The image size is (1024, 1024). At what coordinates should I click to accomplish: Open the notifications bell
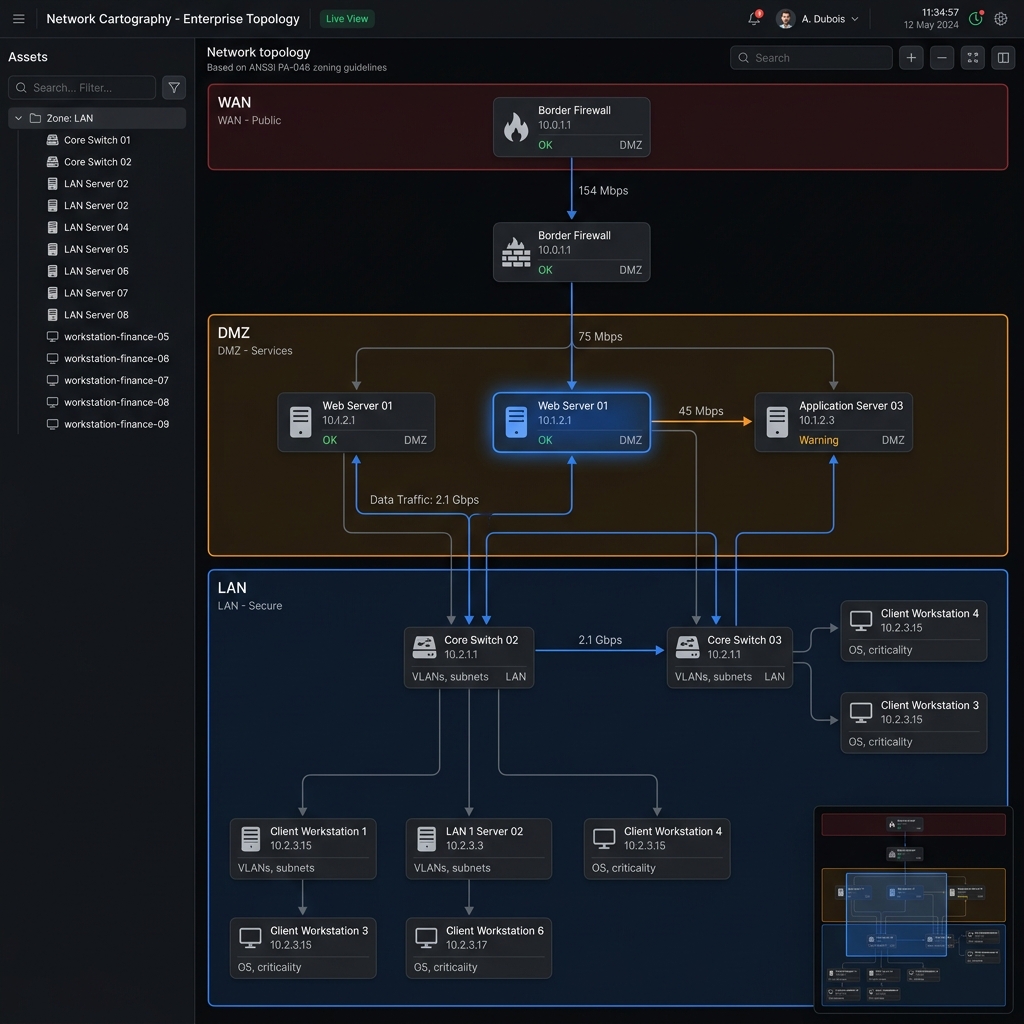(x=754, y=19)
